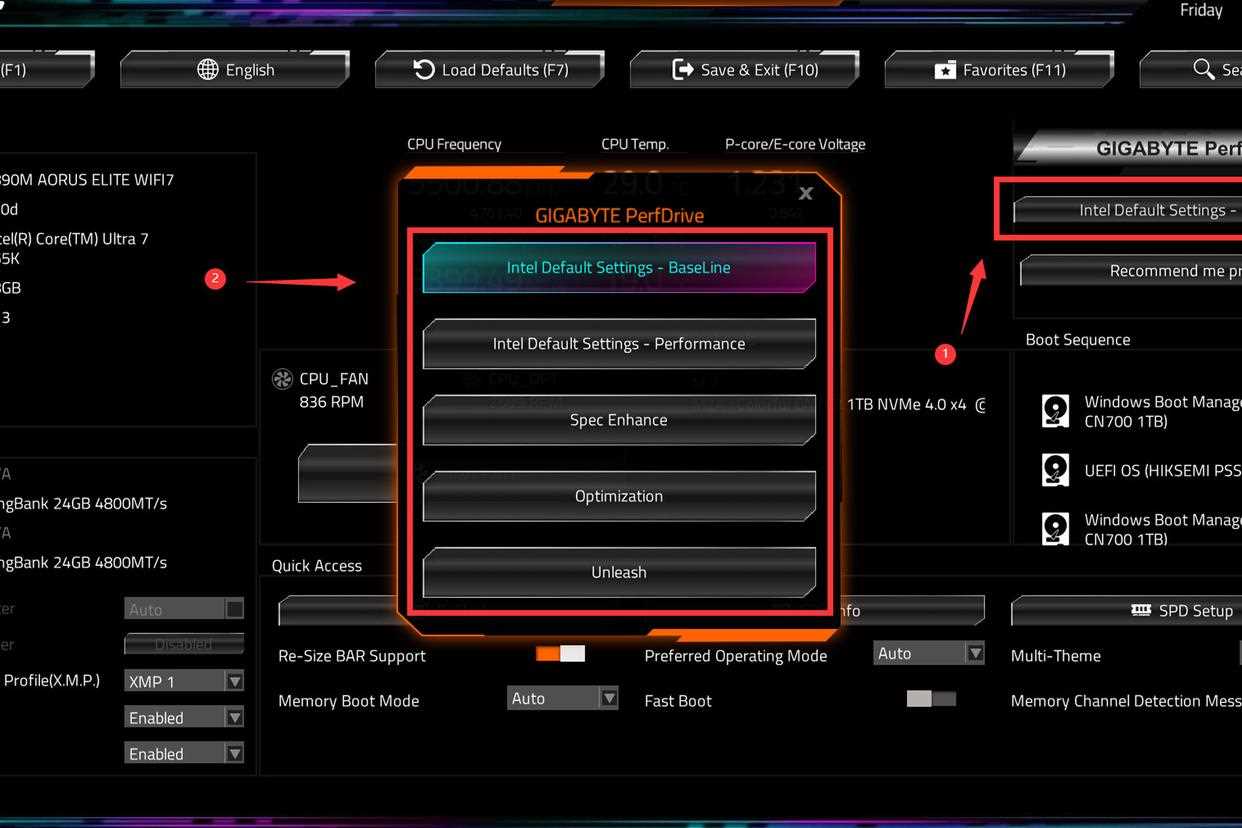Close the GIGABYTE PerfDrive popup
Viewport: 1242px width, 828px height.
pos(806,194)
